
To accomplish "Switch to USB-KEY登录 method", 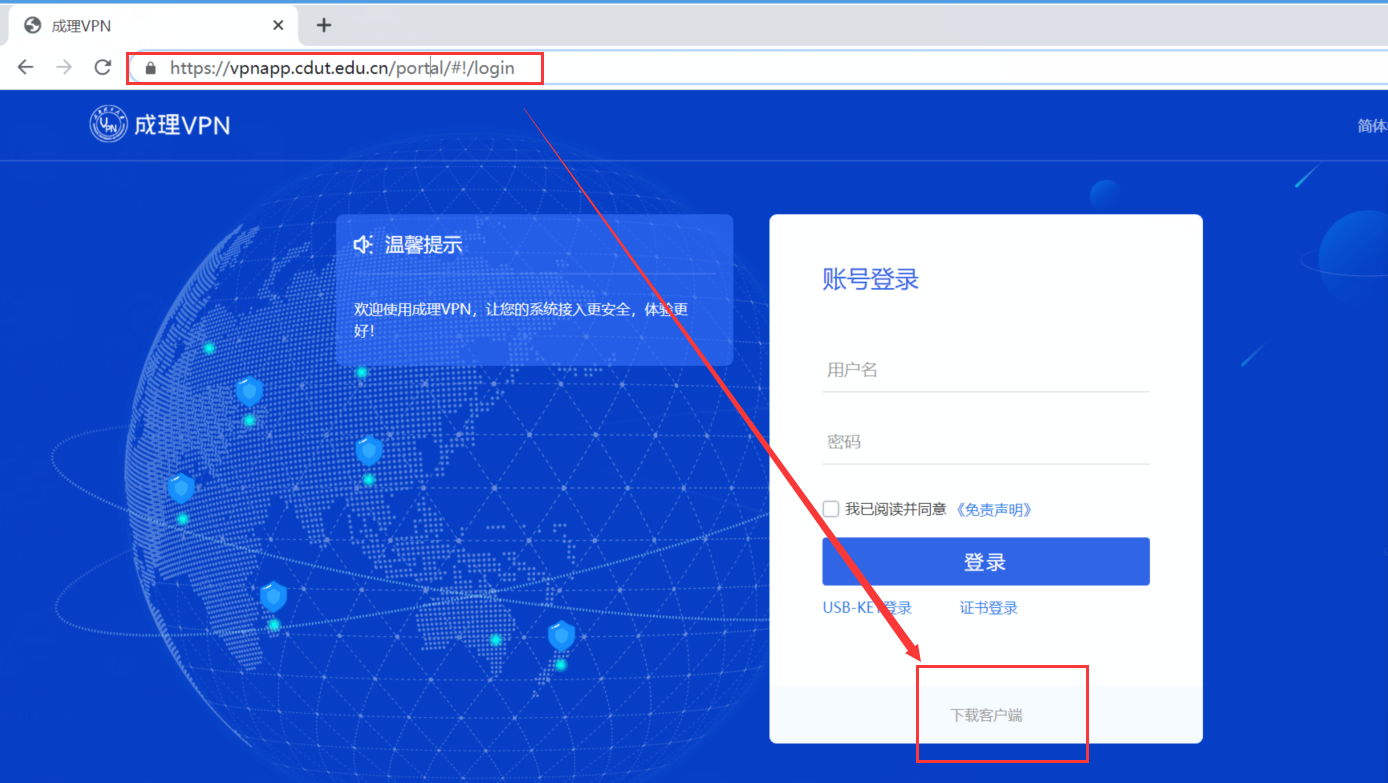I will (867, 608).
